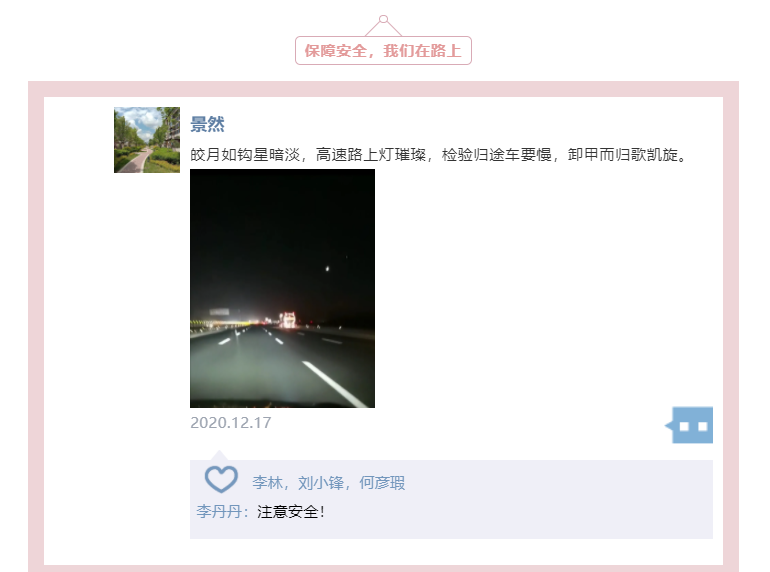This screenshot has width=770, height=572.
Task: Click the phrase 卸甲而归歌凯旋 in the post
Action: point(623,155)
